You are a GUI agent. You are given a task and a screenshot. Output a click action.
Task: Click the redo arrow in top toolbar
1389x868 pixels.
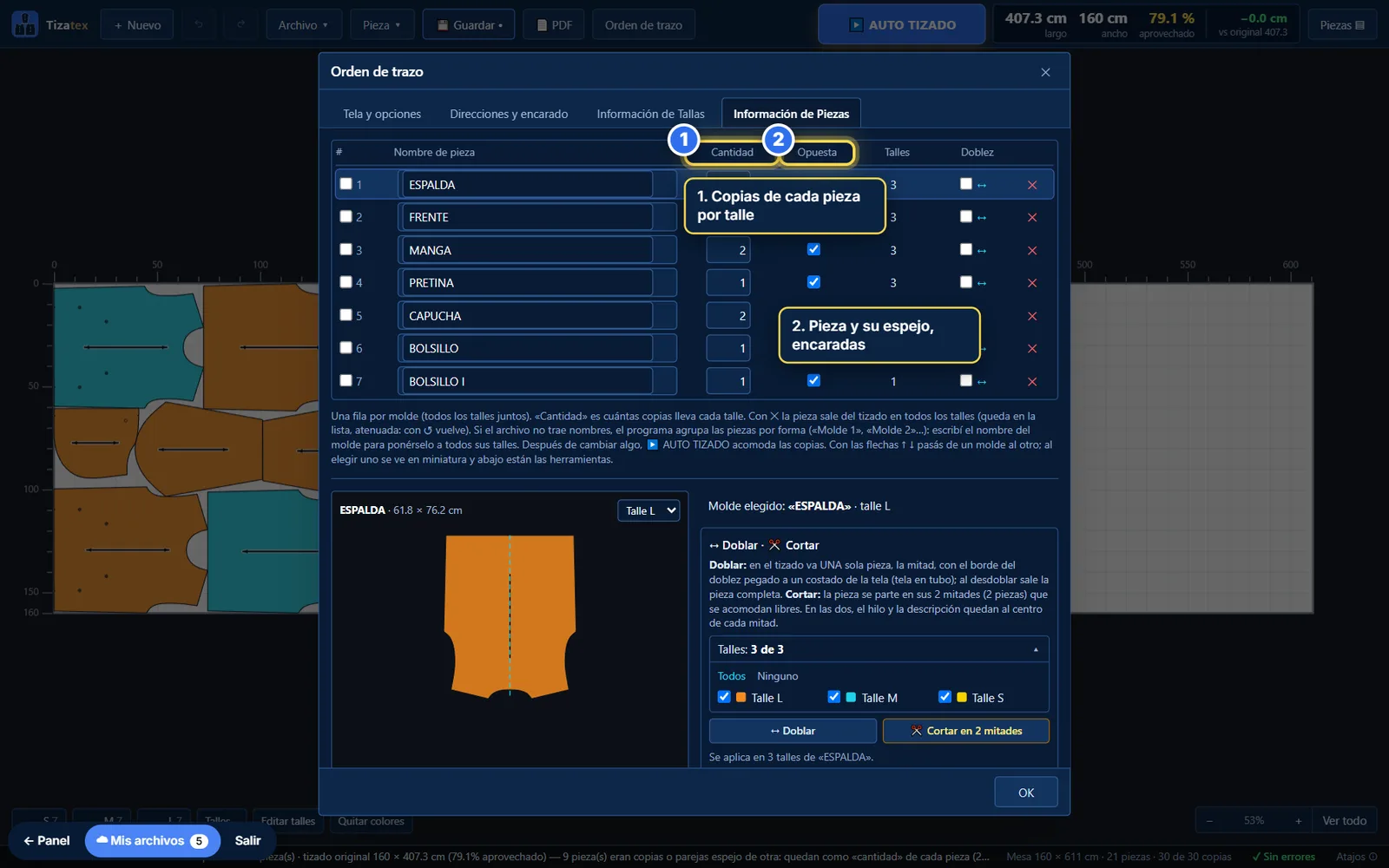coord(240,25)
